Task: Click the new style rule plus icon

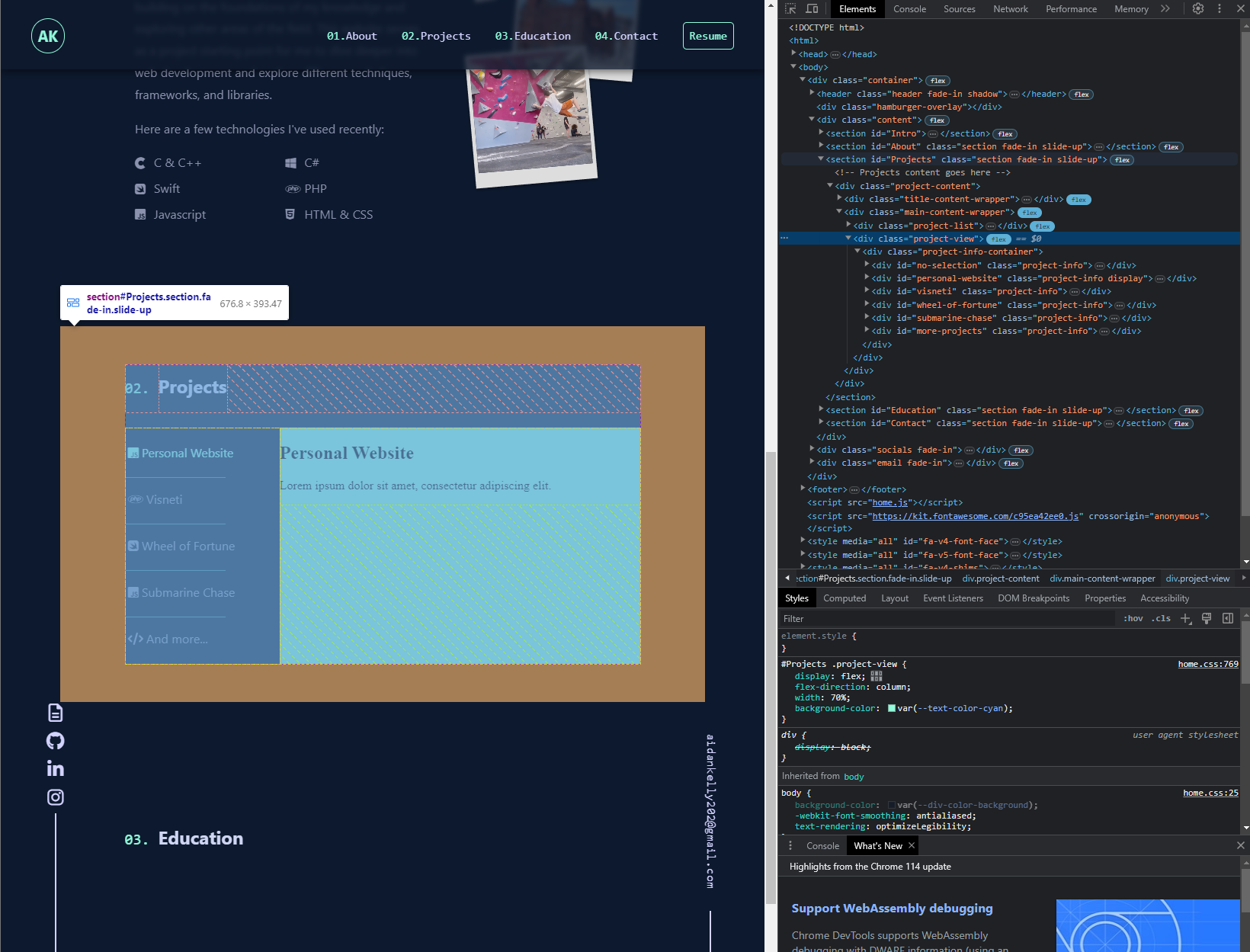Action: click(x=1185, y=619)
